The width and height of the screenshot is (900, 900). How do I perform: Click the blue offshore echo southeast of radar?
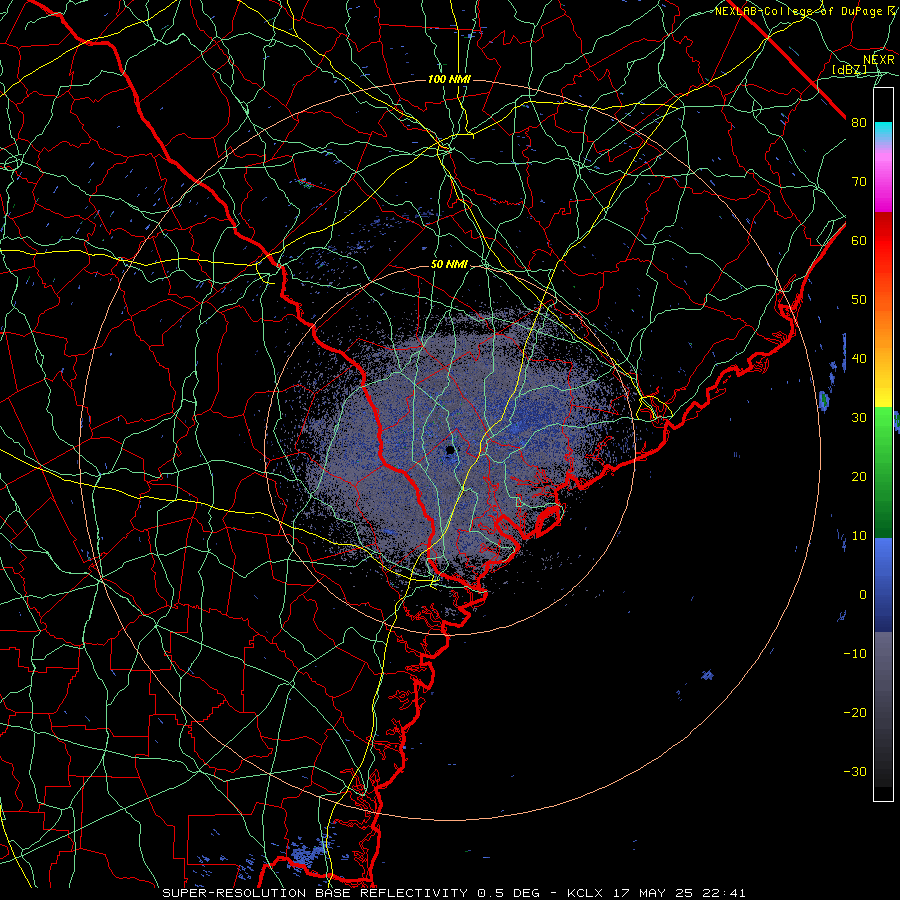pyautogui.click(x=707, y=675)
